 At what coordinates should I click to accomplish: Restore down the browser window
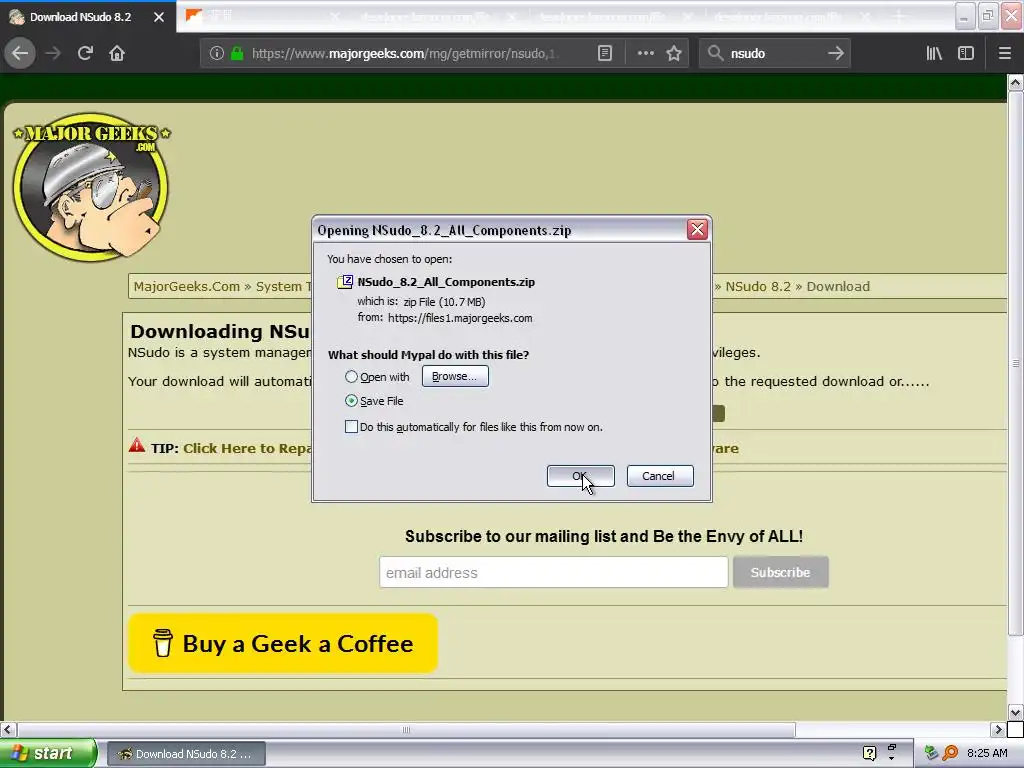click(x=988, y=16)
